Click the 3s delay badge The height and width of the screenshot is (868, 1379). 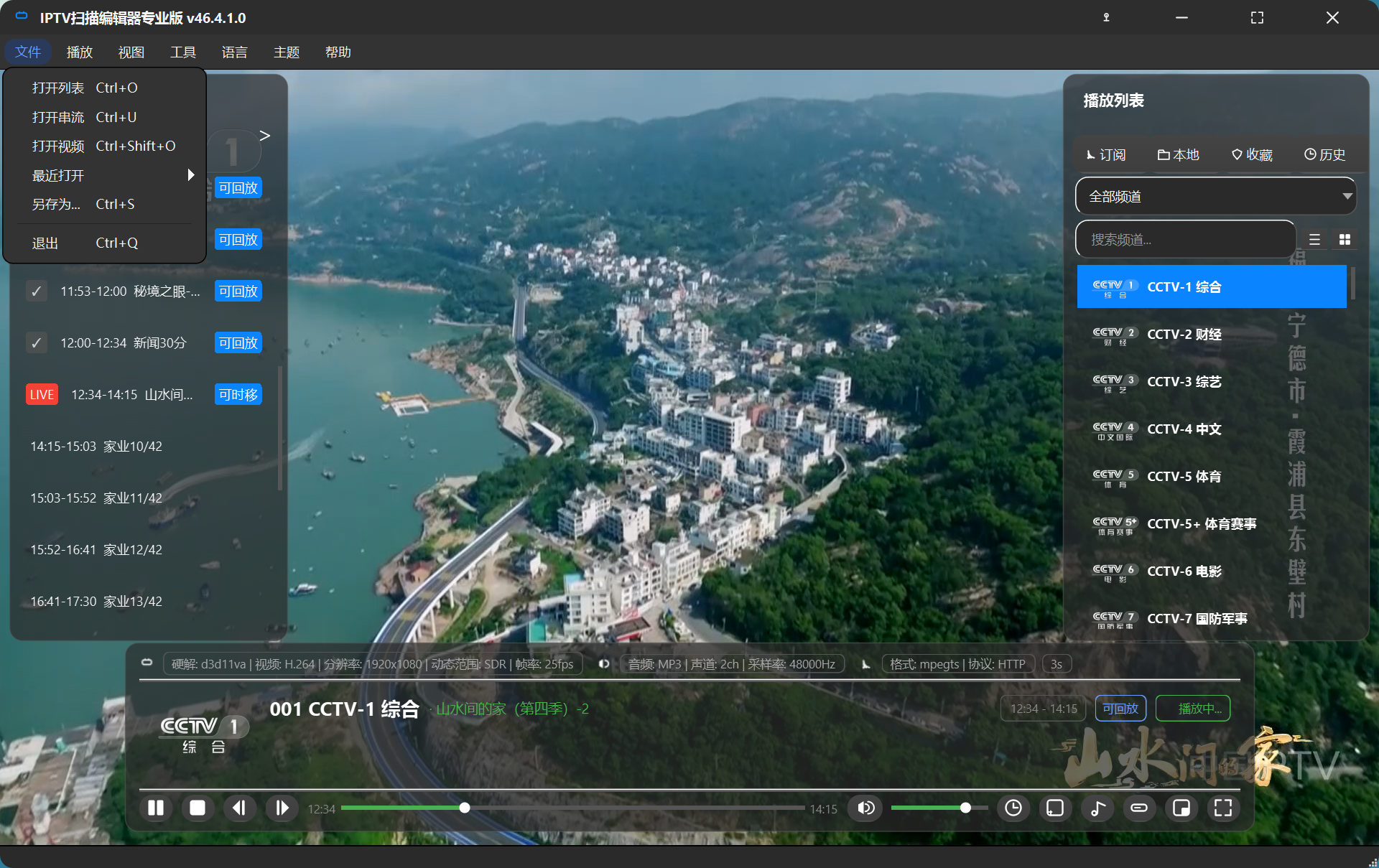pyautogui.click(x=1057, y=664)
